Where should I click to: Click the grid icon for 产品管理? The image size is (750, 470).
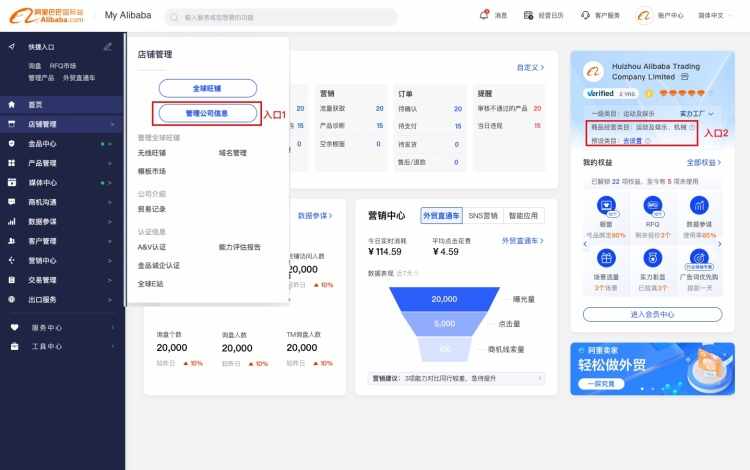coord(12,163)
